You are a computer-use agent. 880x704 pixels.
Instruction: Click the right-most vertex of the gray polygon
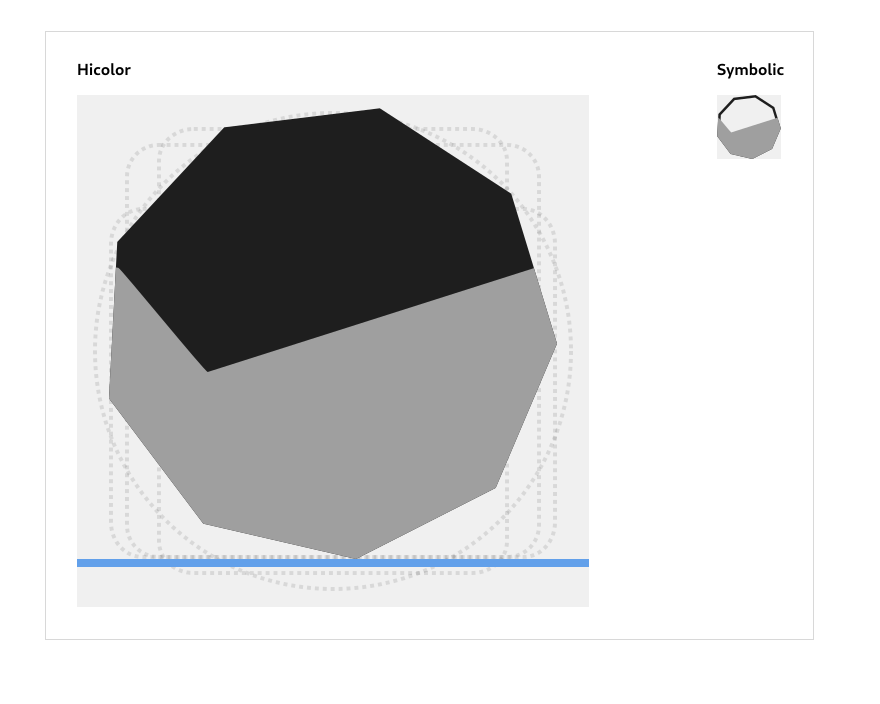point(556,345)
